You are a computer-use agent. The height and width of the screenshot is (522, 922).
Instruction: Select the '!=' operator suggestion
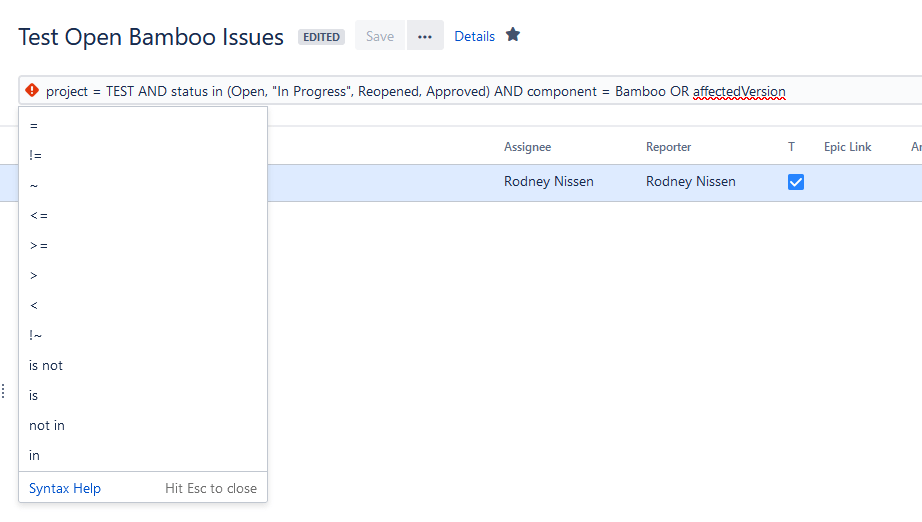pyautogui.click(x=36, y=156)
